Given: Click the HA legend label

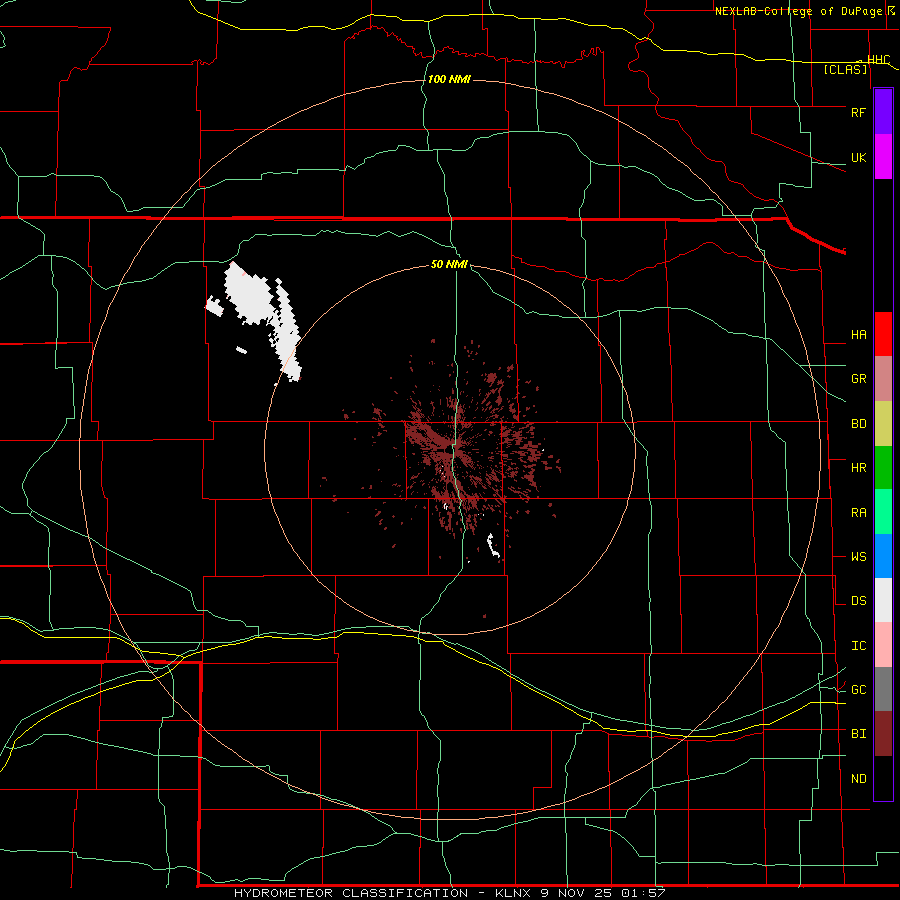Looking at the screenshot, I should pos(859,335).
